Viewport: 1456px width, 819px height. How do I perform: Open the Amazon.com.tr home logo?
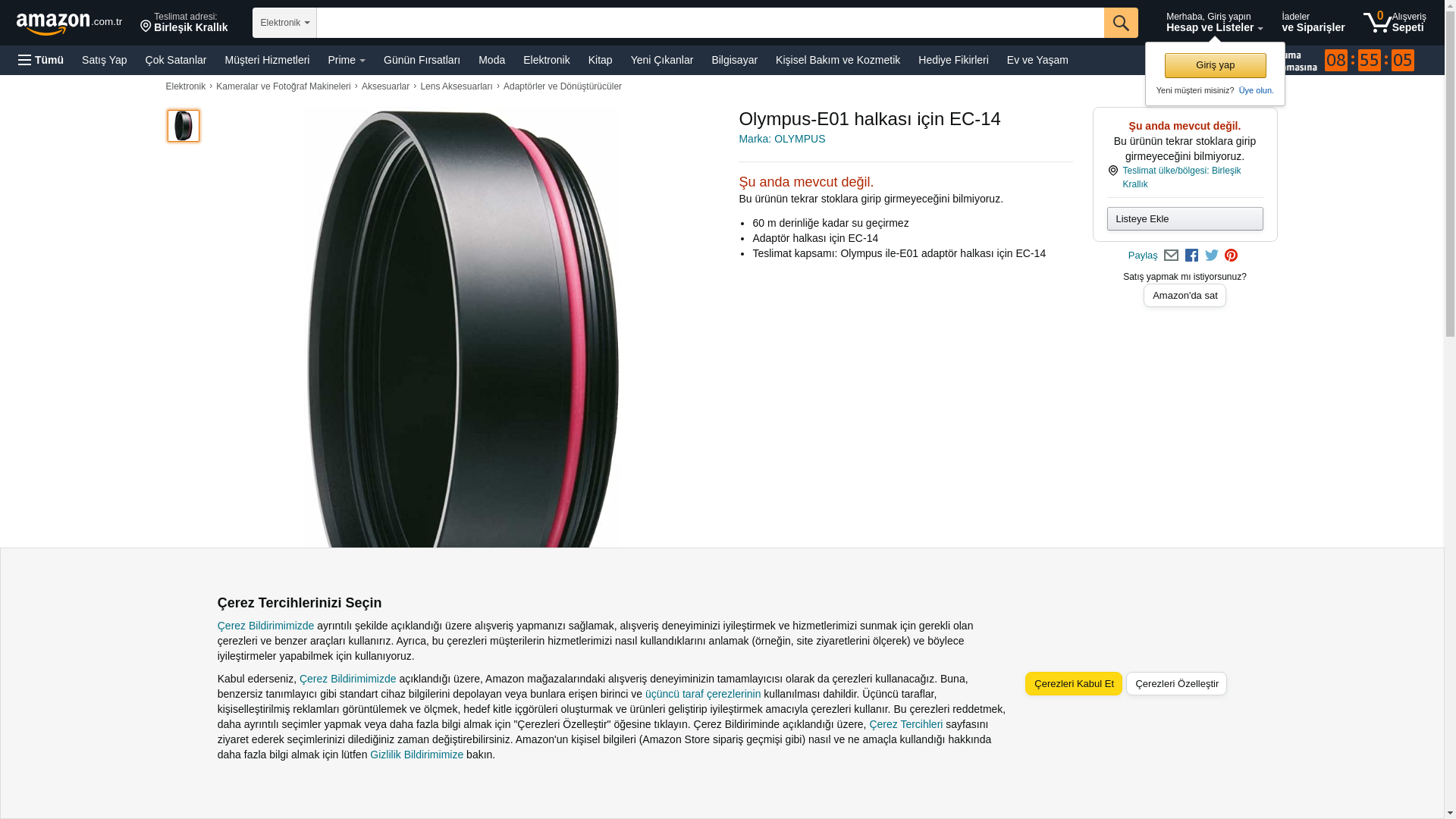(x=69, y=24)
